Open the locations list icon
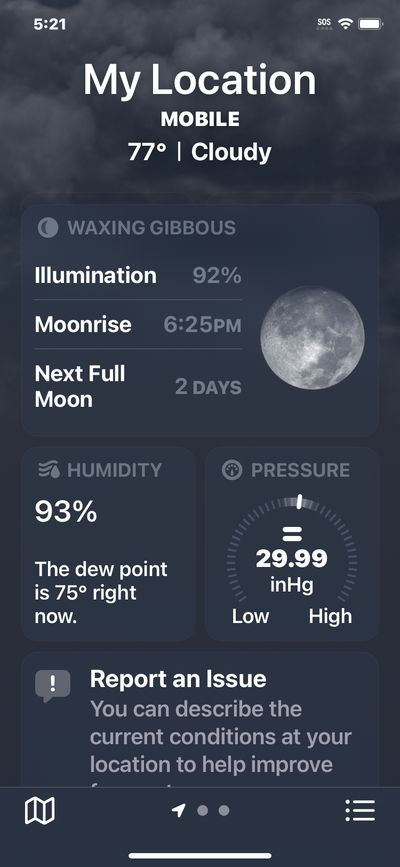This screenshot has width=400, height=867. click(x=360, y=811)
